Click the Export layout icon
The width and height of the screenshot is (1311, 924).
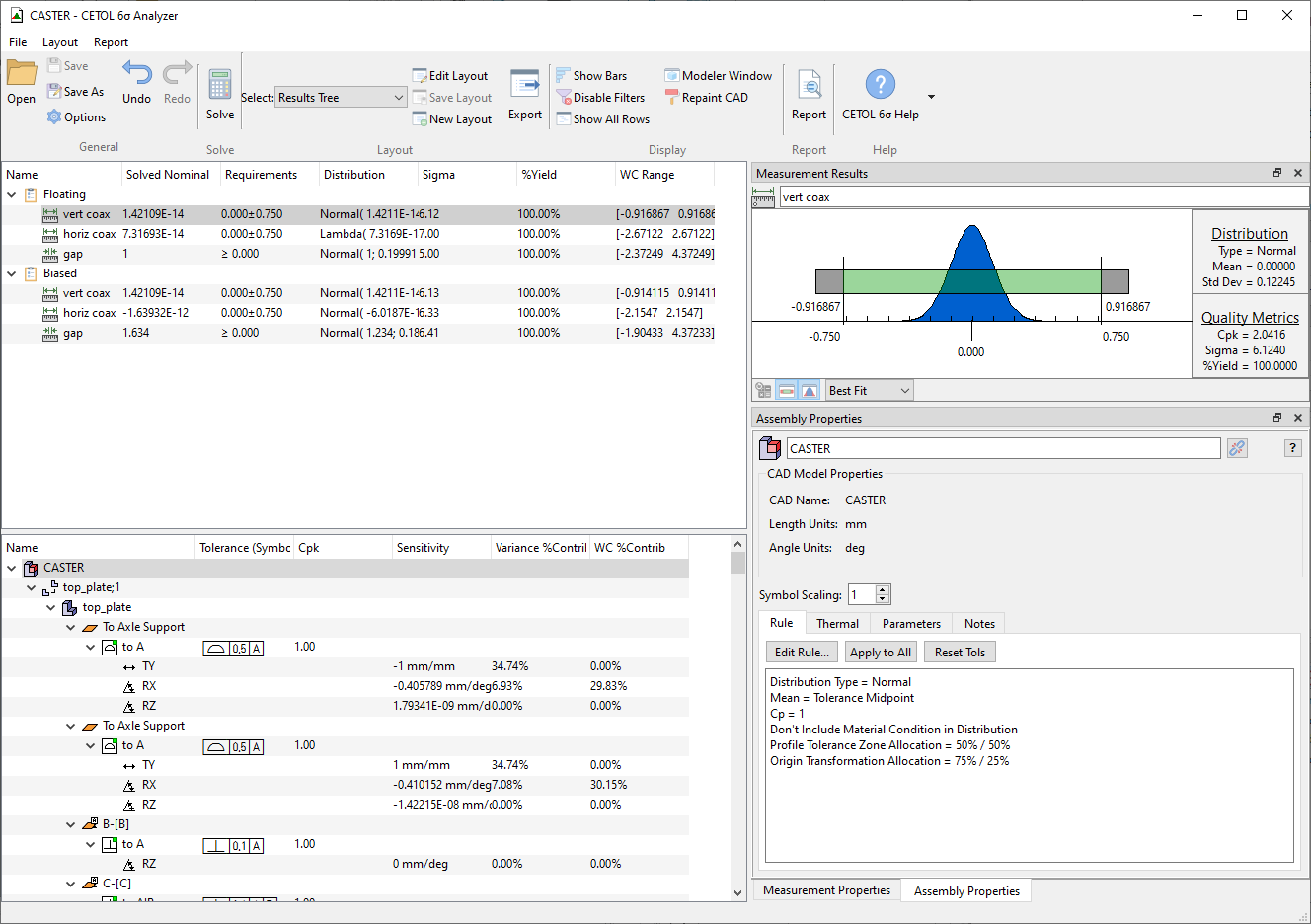tap(524, 86)
